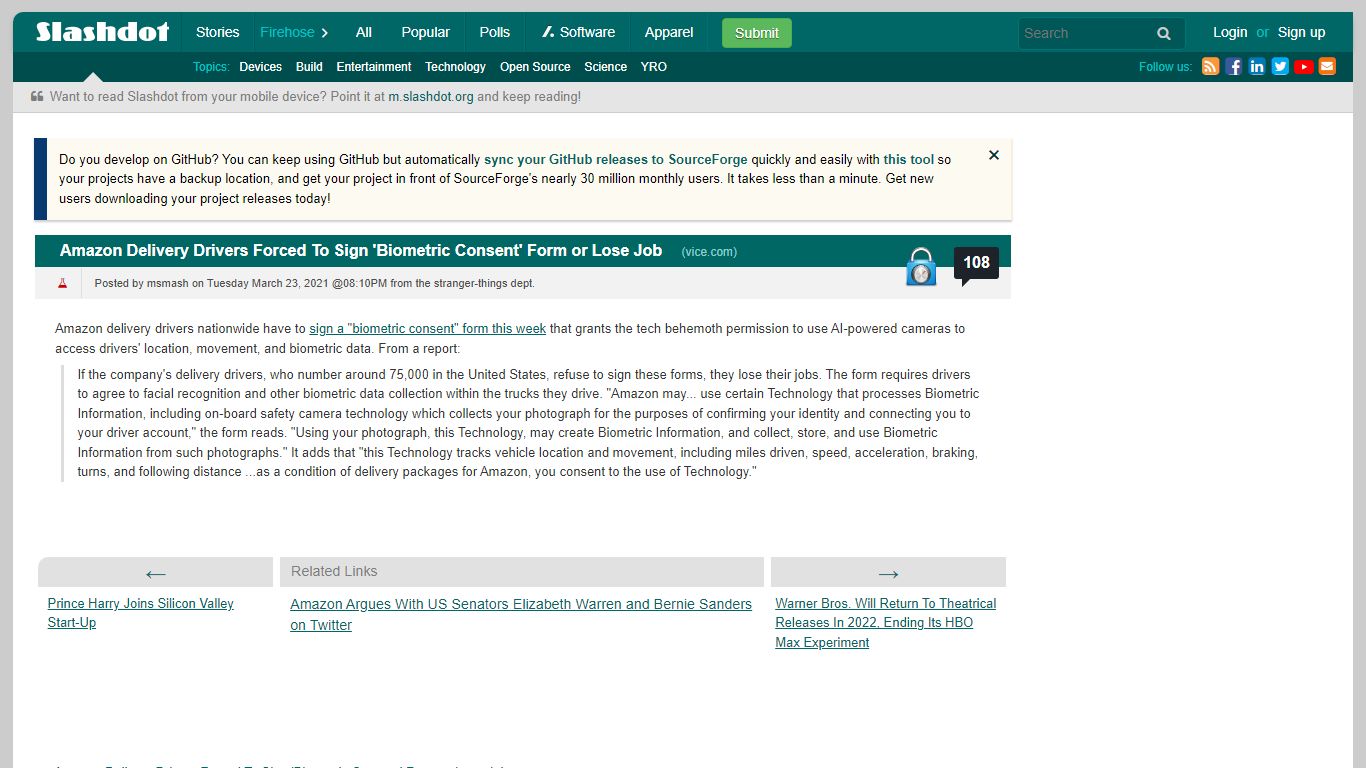Click the Sign up link

point(1301,32)
